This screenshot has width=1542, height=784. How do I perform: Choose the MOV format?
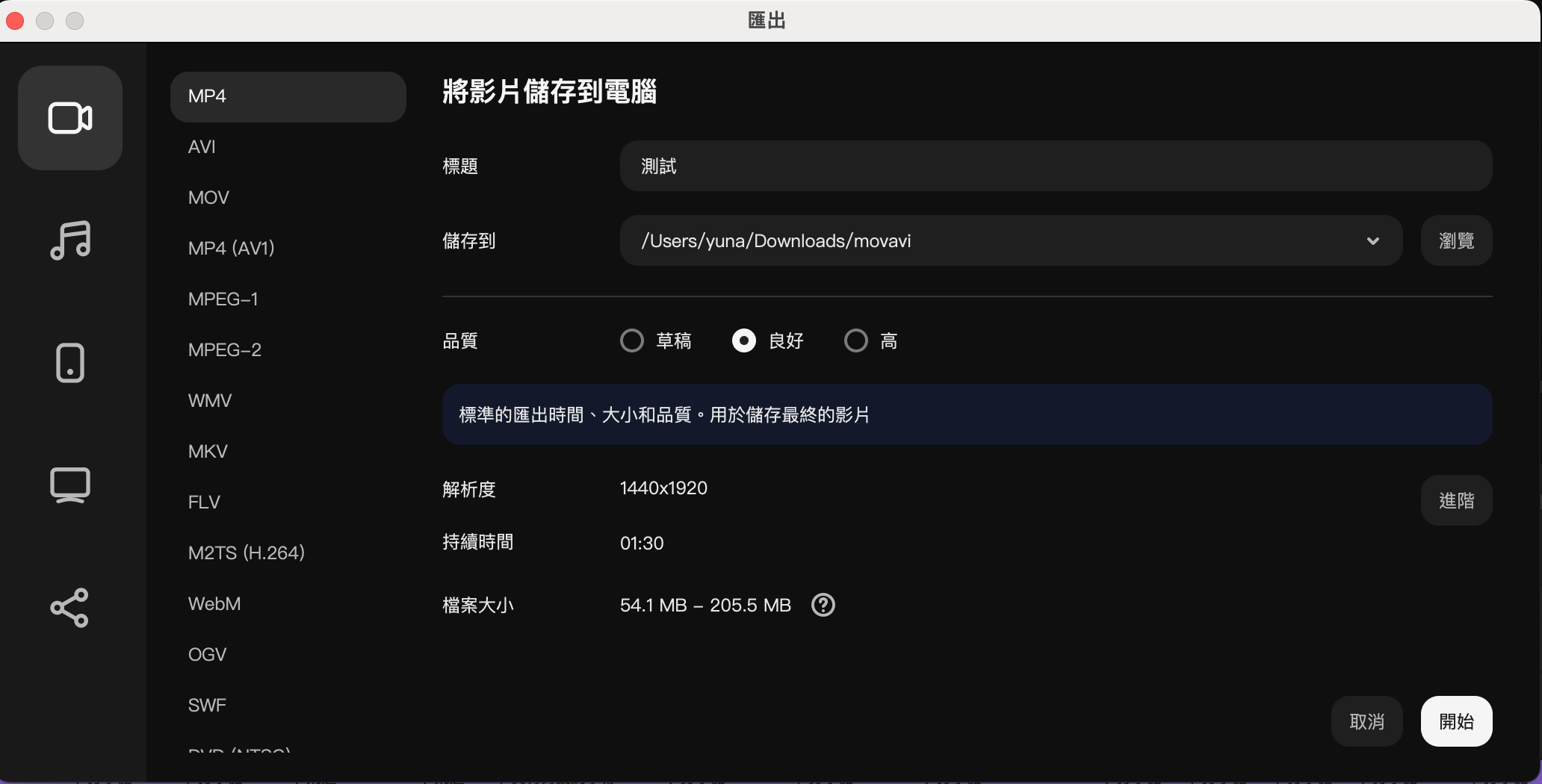(288, 198)
